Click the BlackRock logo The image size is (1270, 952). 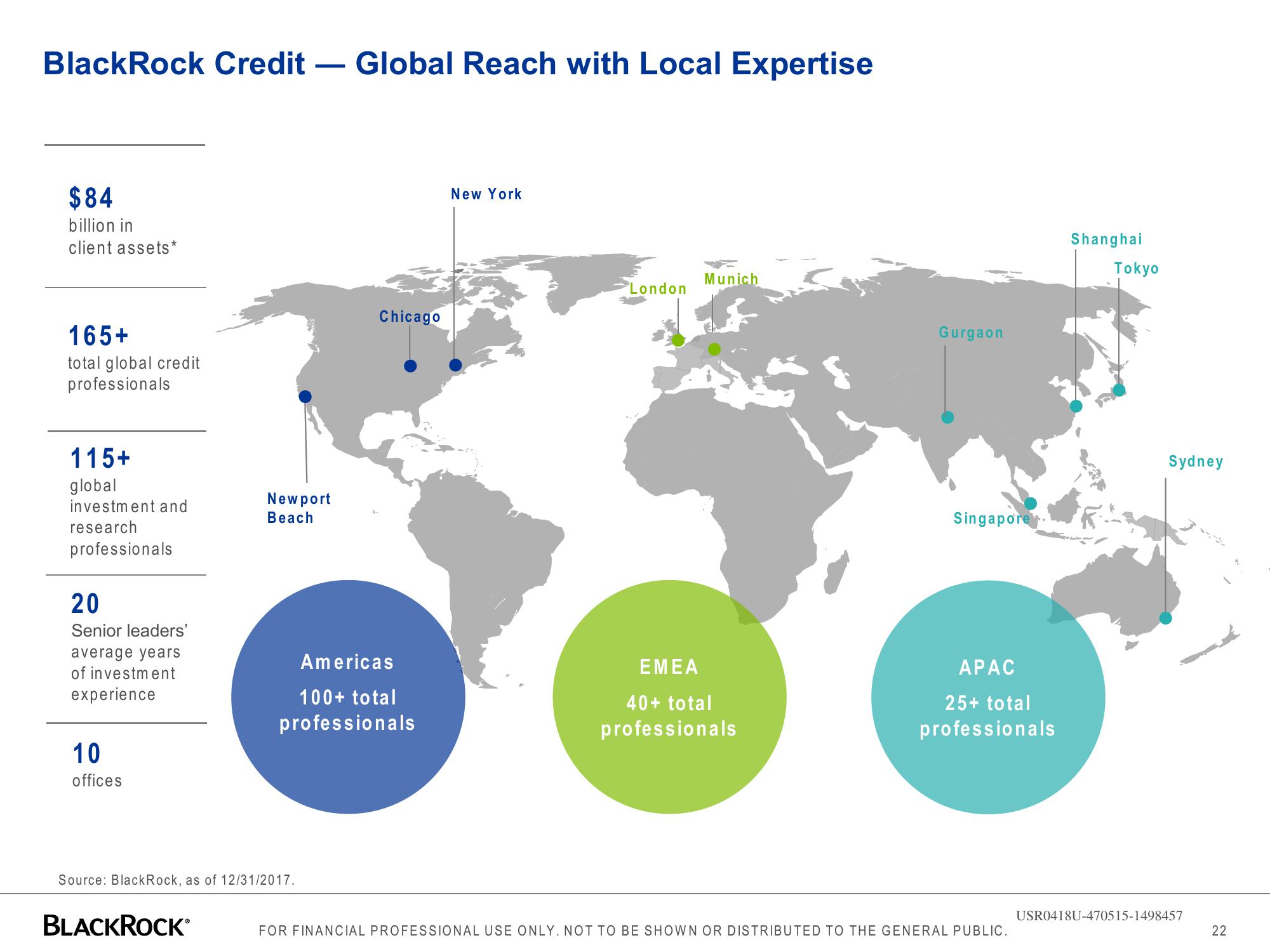[116, 926]
